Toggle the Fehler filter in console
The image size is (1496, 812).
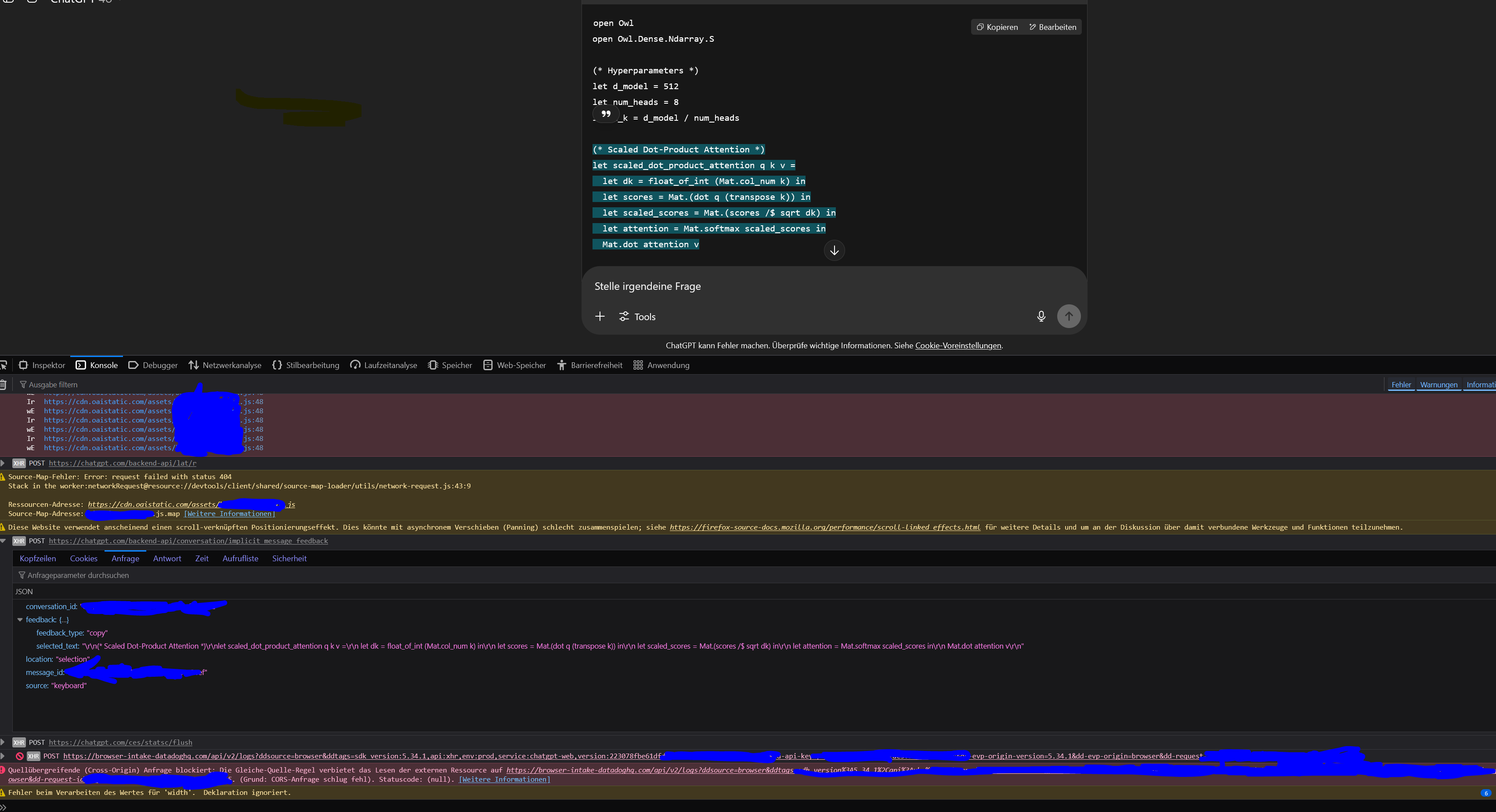(1401, 384)
